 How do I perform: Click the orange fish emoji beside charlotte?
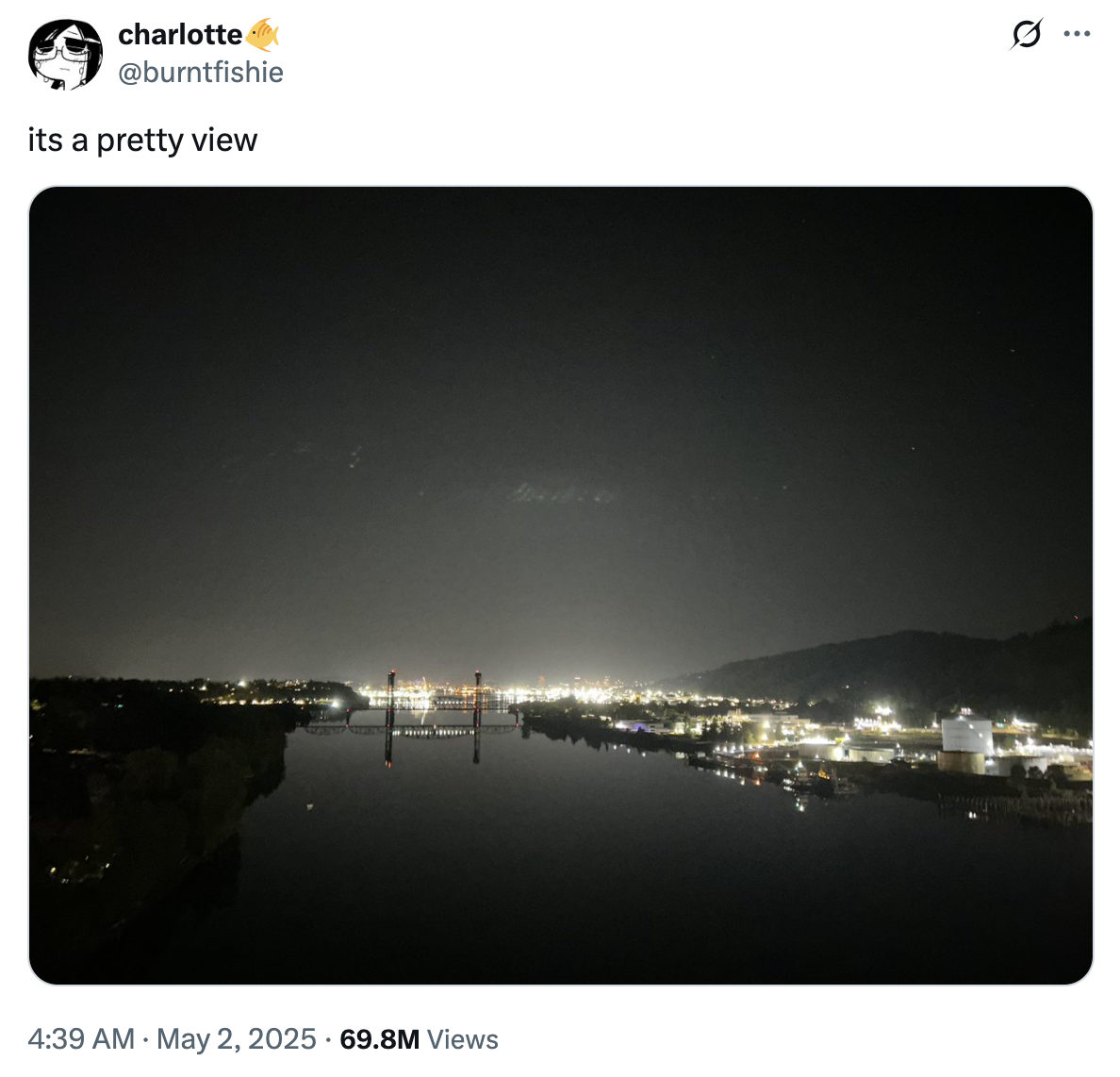[x=261, y=34]
